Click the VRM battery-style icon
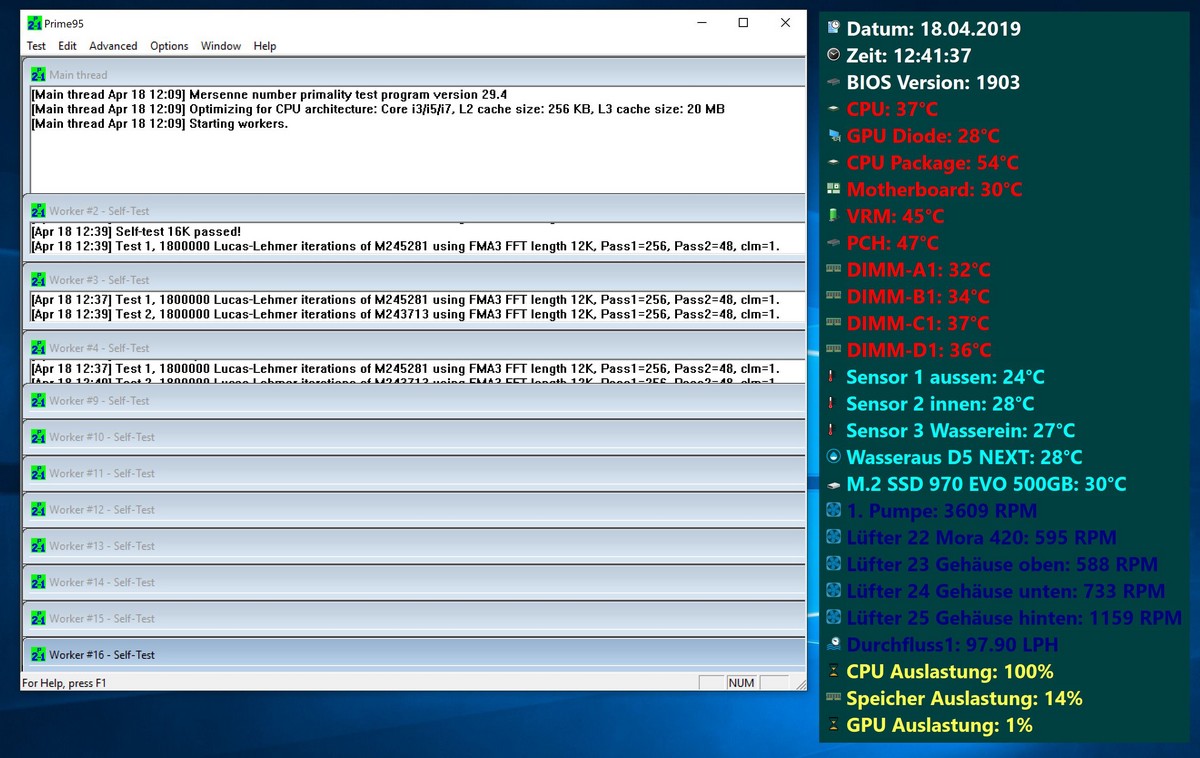The width and height of the screenshot is (1200, 758). click(834, 216)
